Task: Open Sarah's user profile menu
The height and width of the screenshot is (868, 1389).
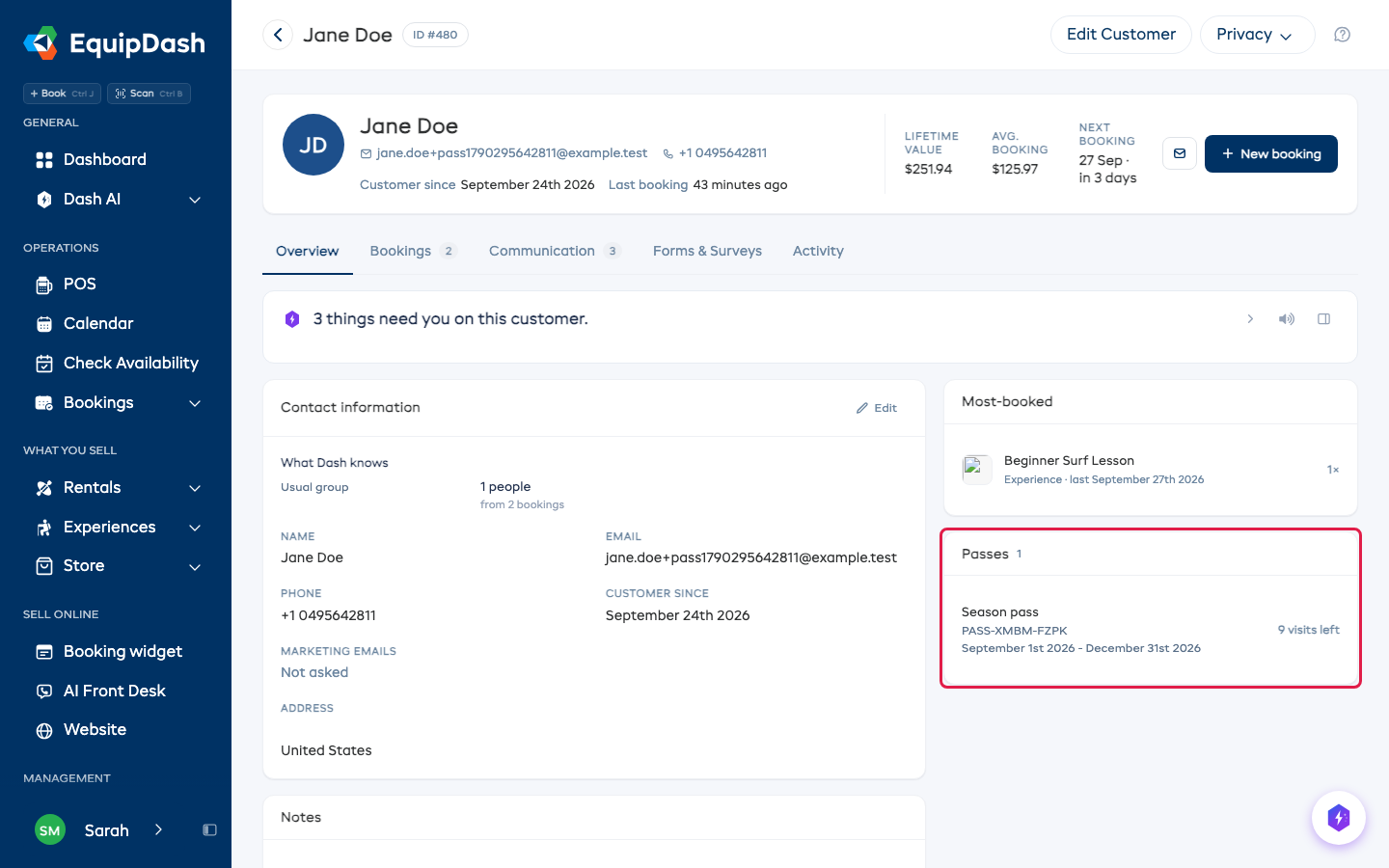Action: tap(100, 830)
